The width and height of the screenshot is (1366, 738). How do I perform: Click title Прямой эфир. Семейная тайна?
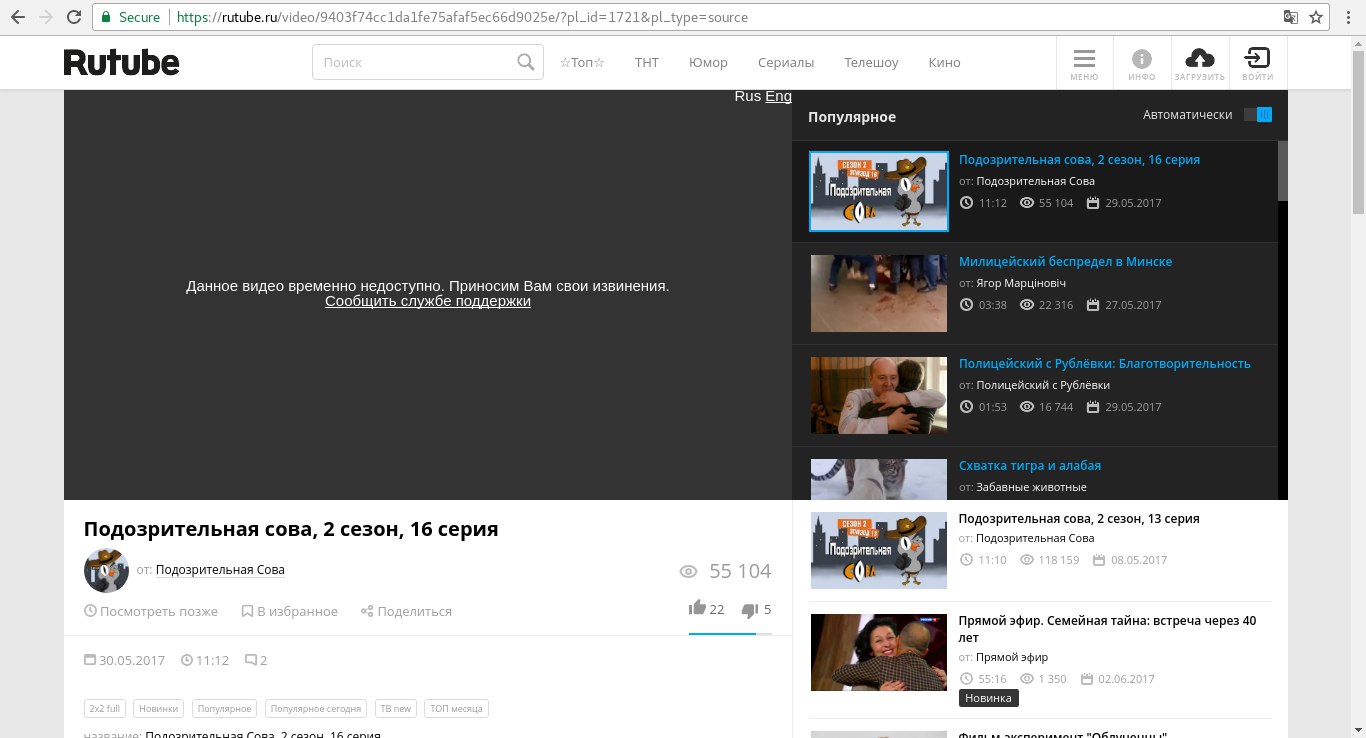(x=1107, y=628)
